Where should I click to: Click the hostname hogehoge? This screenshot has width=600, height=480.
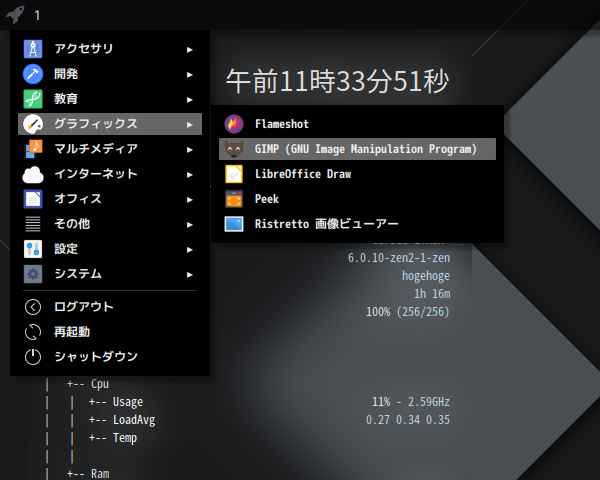click(426, 276)
